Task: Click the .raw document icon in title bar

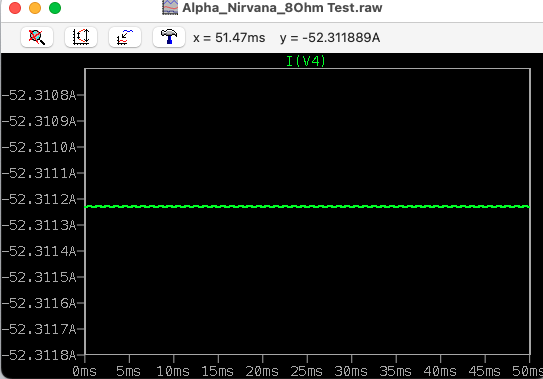Action: click(170, 7)
